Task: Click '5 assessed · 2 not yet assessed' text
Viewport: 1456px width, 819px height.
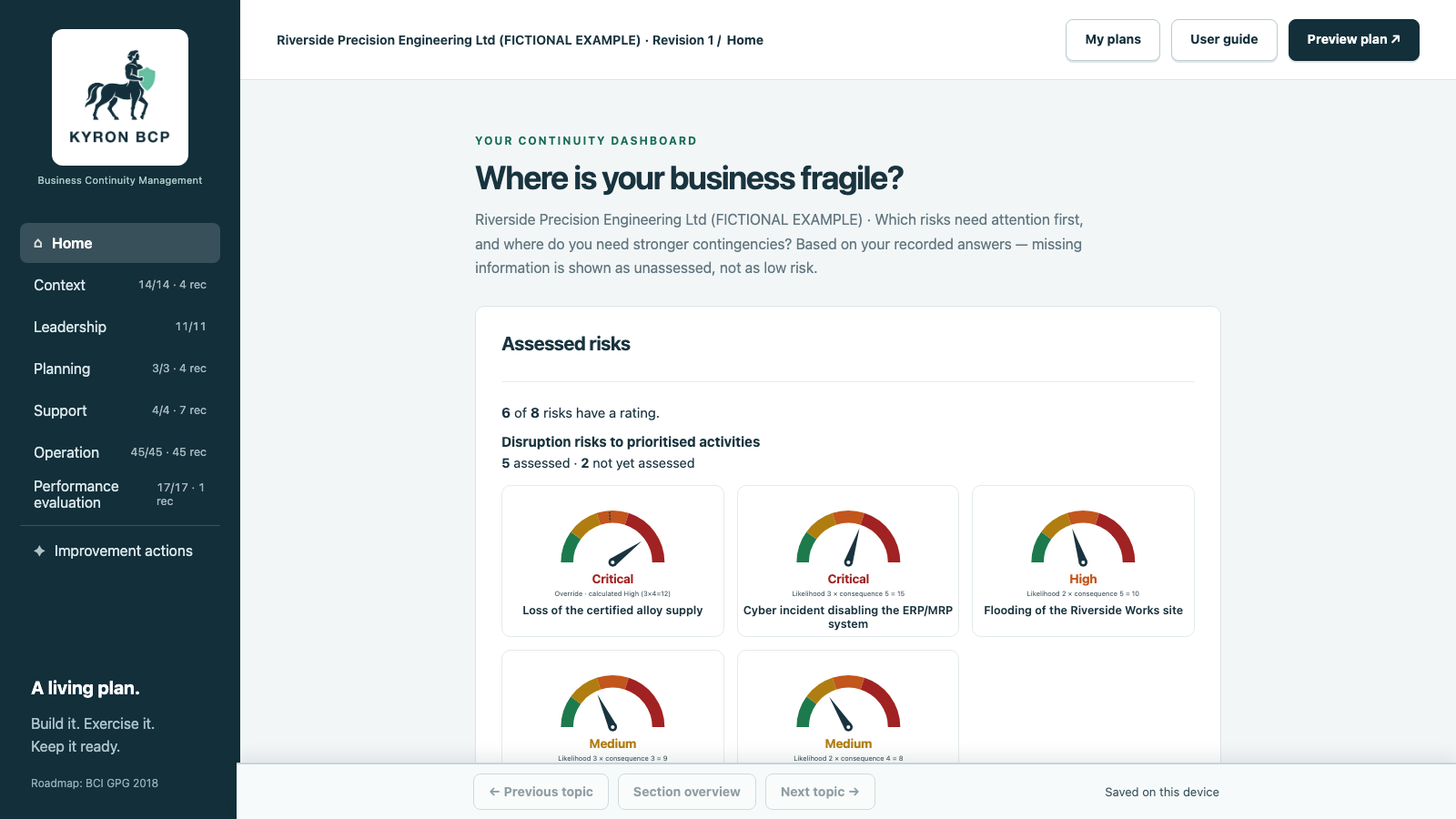Action: tap(598, 463)
